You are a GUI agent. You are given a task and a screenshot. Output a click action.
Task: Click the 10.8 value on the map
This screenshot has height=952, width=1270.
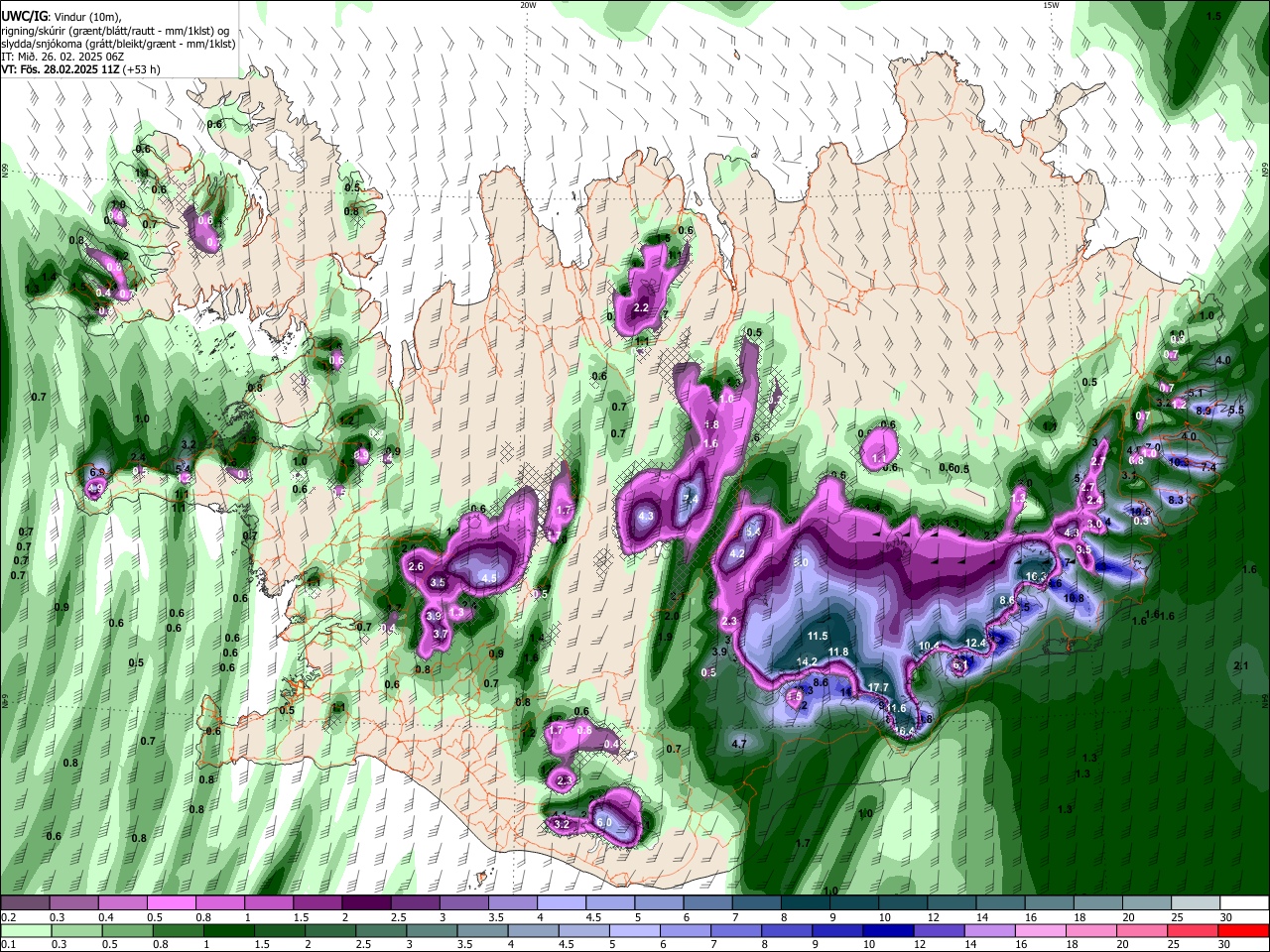1074,598
